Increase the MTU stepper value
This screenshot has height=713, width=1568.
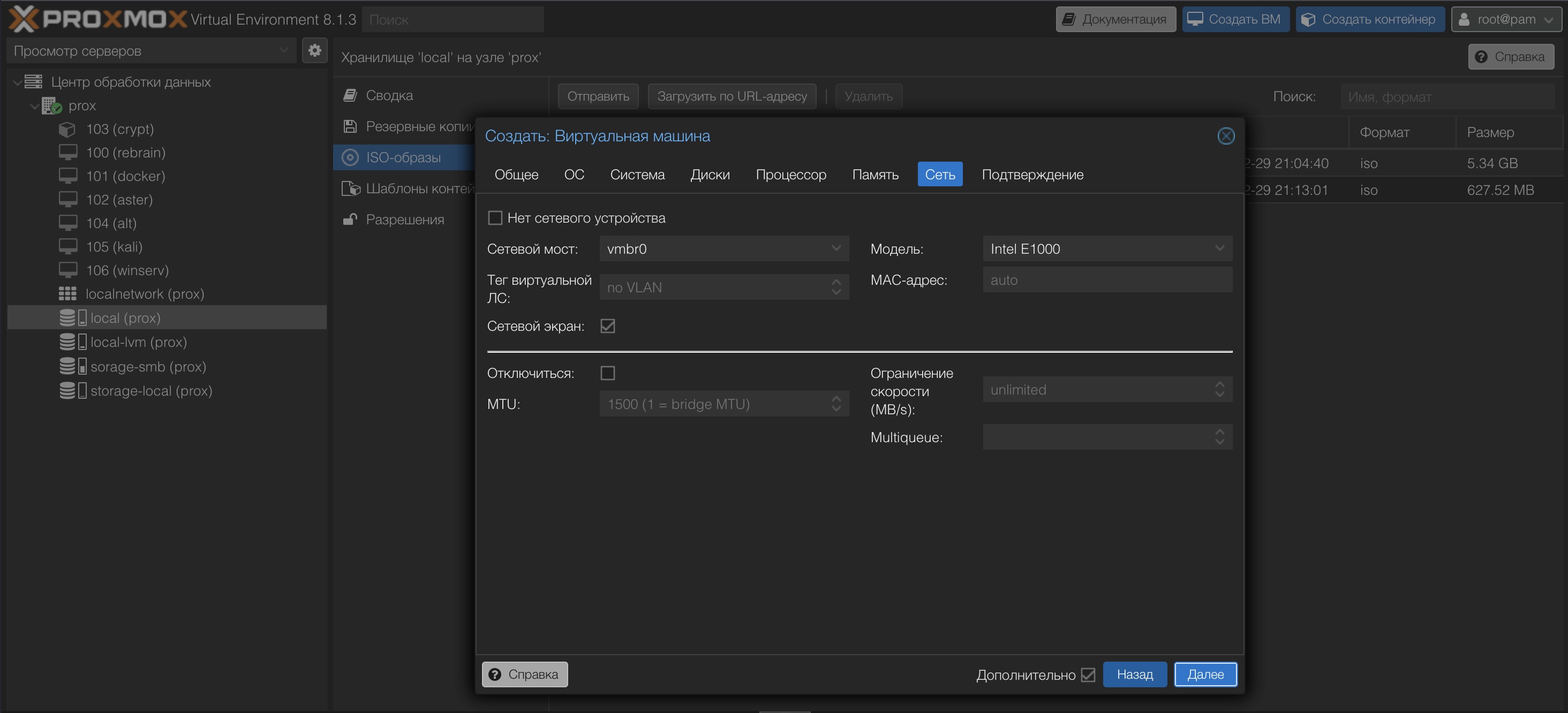pyautogui.click(x=836, y=399)
